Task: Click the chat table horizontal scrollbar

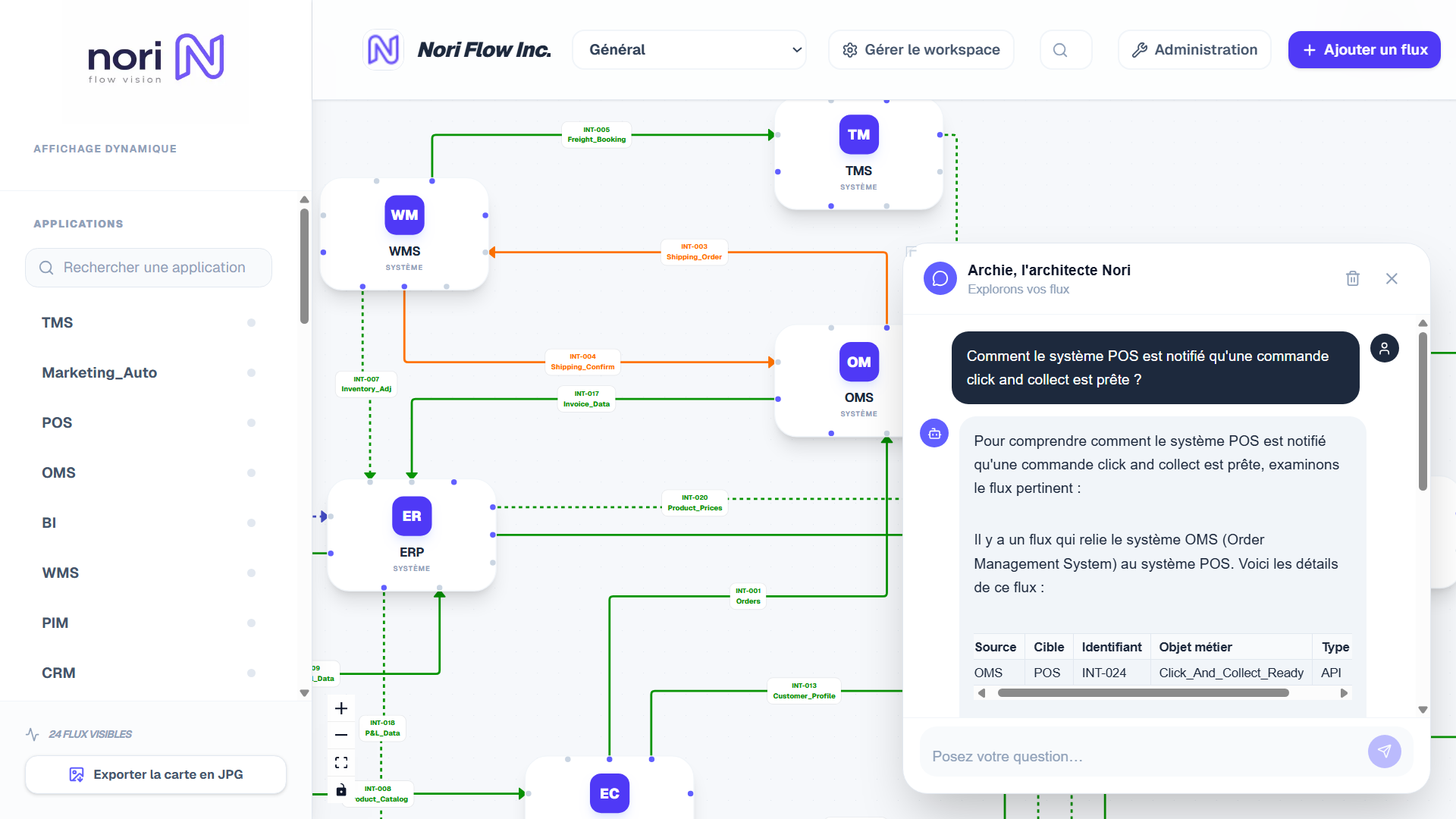Action: pyautogui.click(x=1143, y=693)
